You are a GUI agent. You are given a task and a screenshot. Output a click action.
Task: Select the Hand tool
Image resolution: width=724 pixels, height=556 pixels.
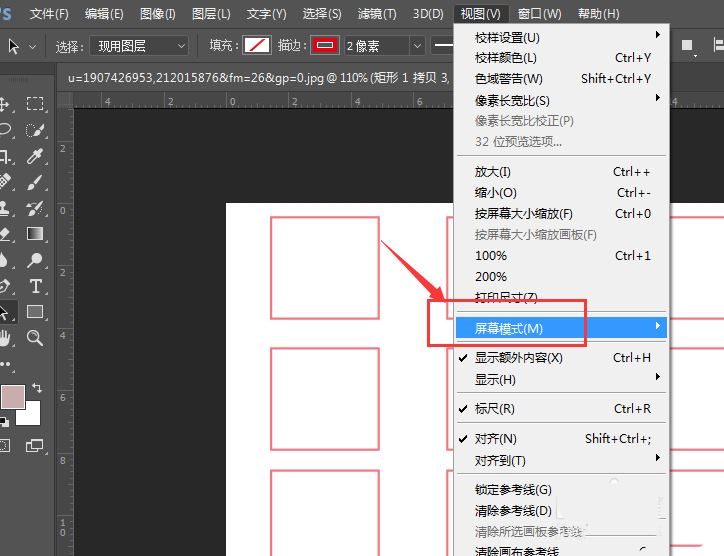(5, 338)
